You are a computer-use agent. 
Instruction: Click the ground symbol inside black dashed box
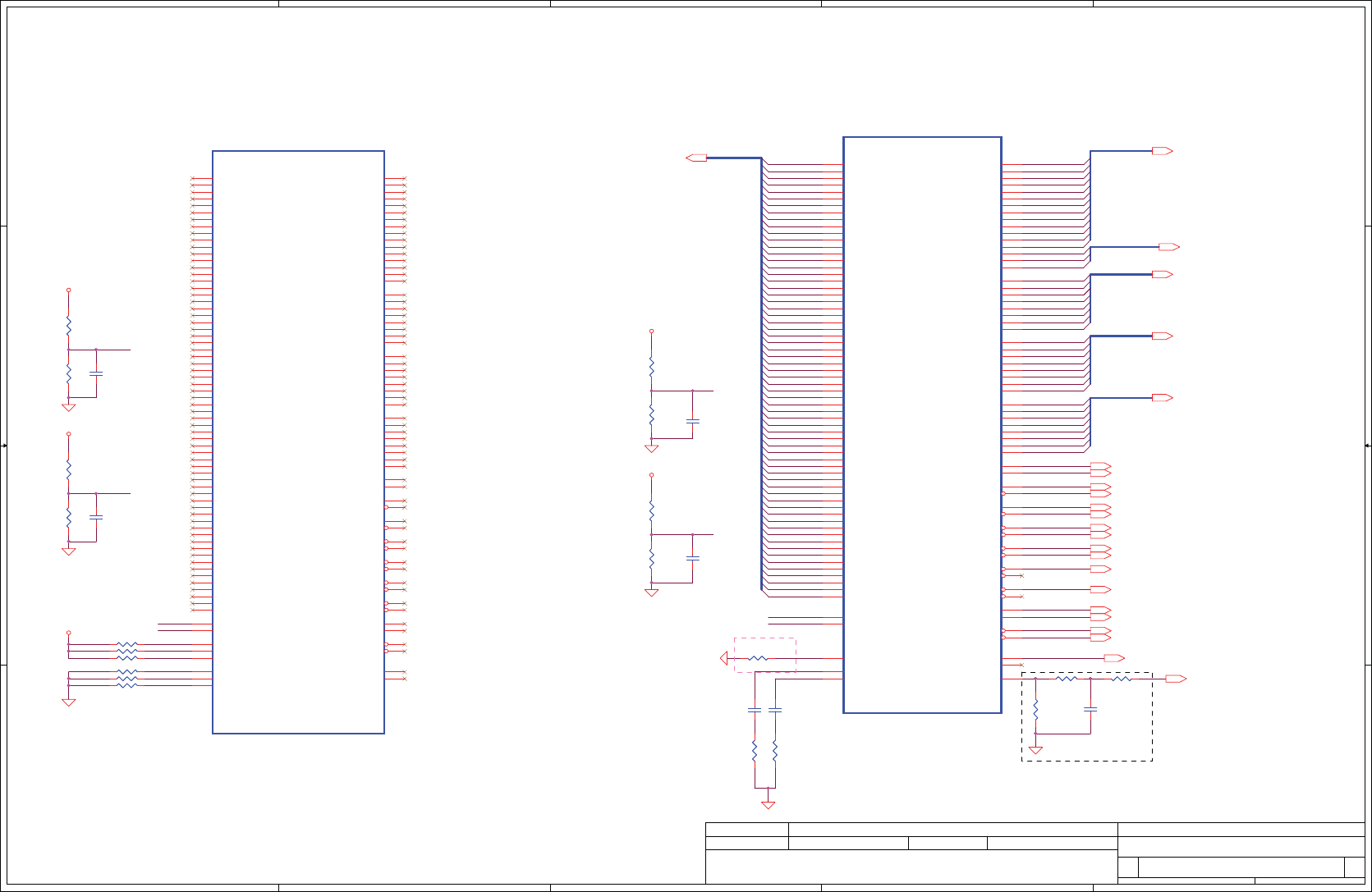click(1036, 750)
